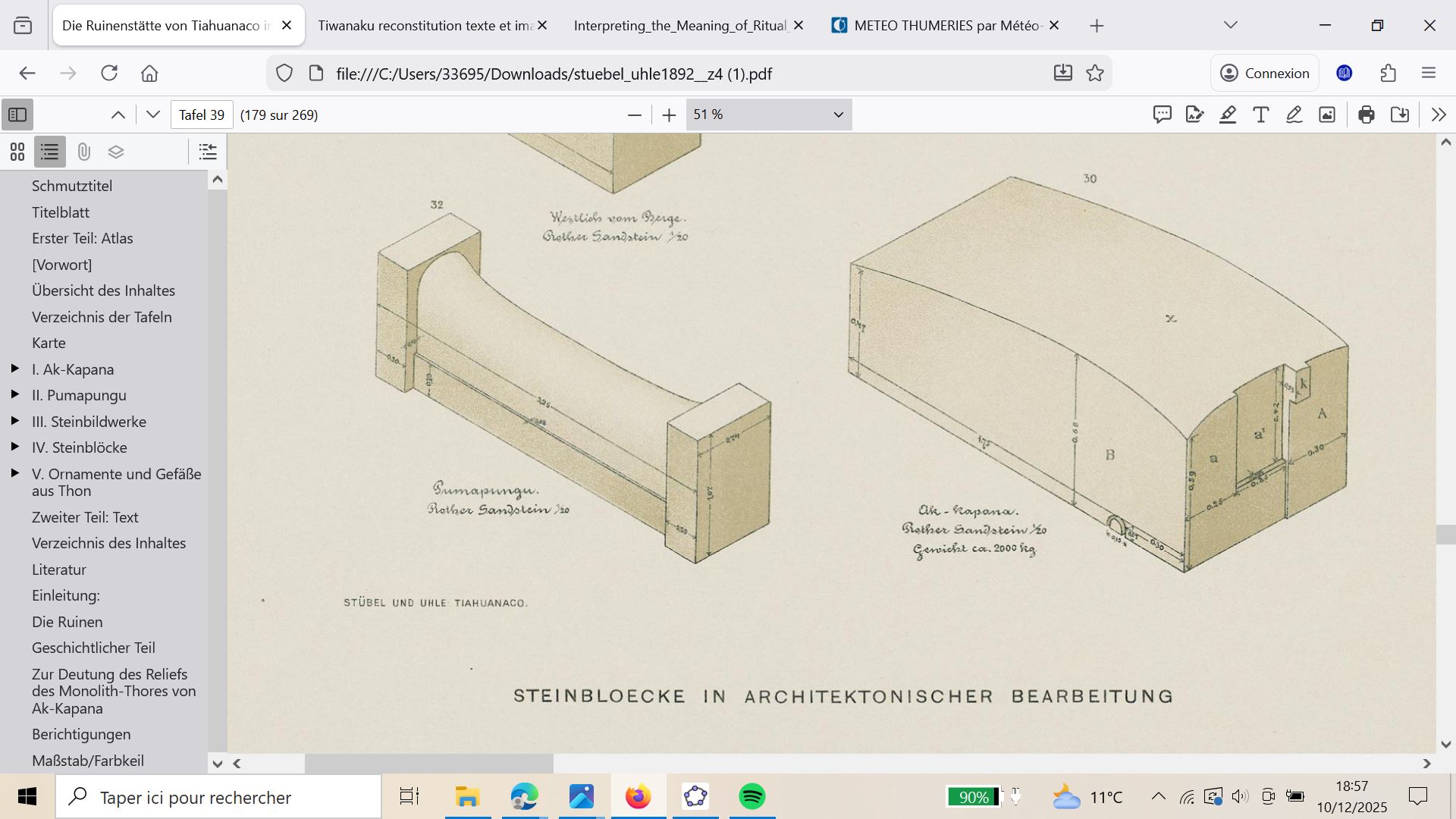Screen dimensions: 1456x819
Task: Select the draw pen tool
Action: (x=1294, y=115)
